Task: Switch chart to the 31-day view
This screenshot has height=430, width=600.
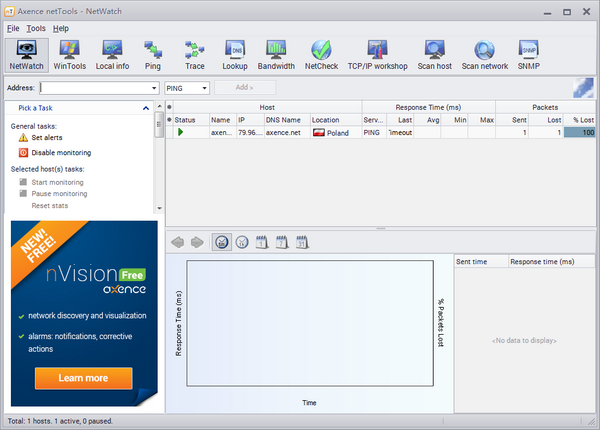Action: [302, 242]
